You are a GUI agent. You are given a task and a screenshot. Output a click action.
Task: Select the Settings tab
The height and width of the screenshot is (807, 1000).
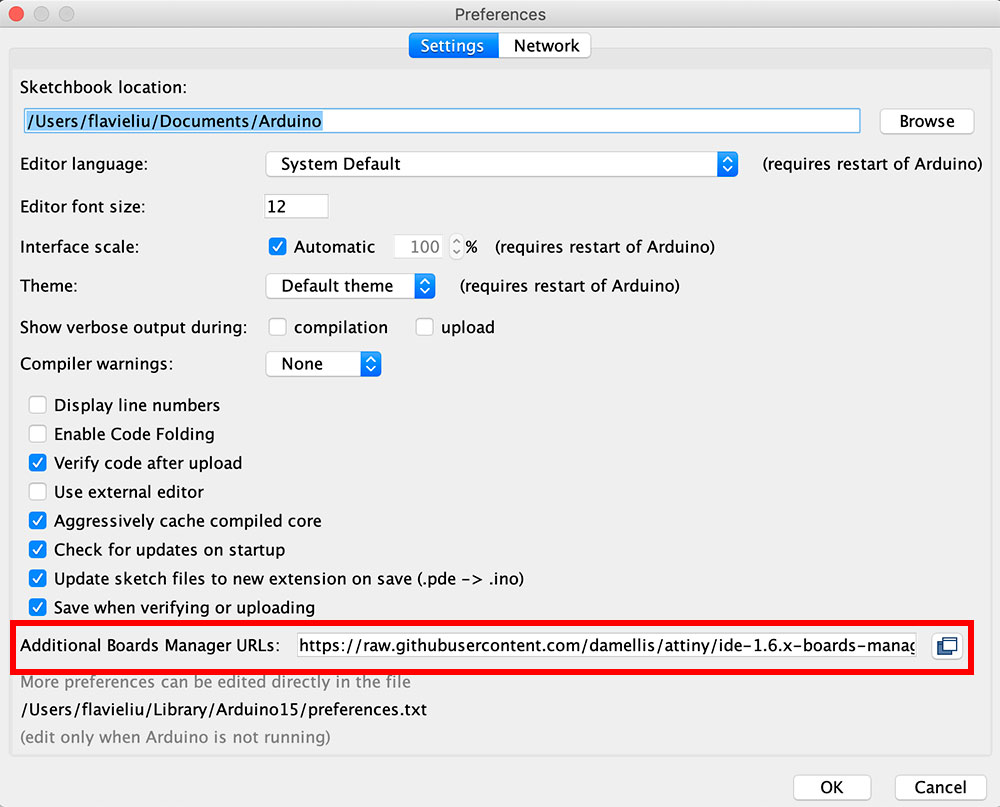453,46
